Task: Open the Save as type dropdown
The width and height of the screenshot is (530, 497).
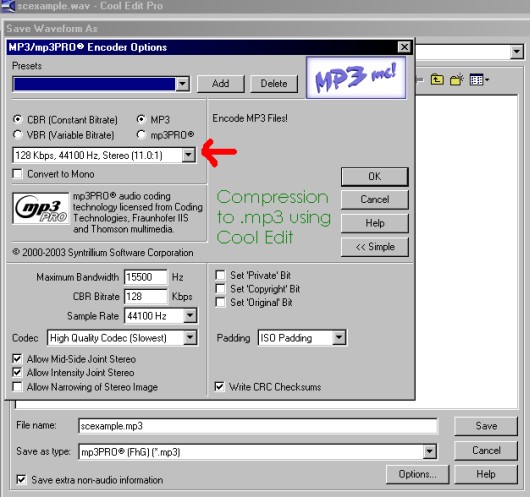Action: (429, 452)
